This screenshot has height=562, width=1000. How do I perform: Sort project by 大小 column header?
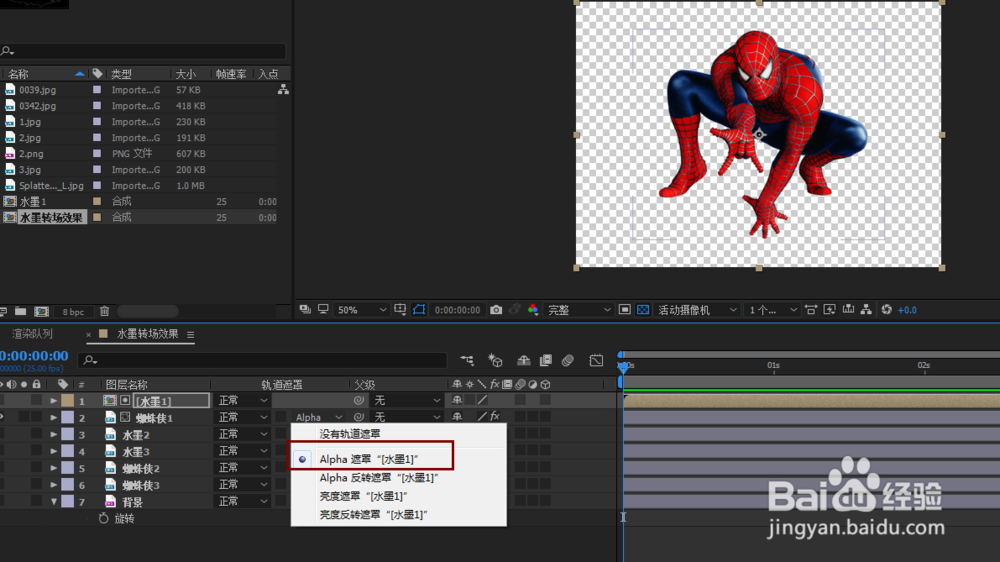tap(186, 74)
